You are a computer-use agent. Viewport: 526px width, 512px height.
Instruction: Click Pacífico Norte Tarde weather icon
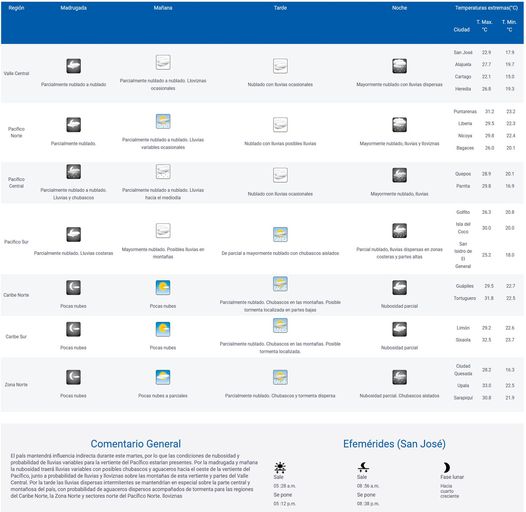[280, 125]
